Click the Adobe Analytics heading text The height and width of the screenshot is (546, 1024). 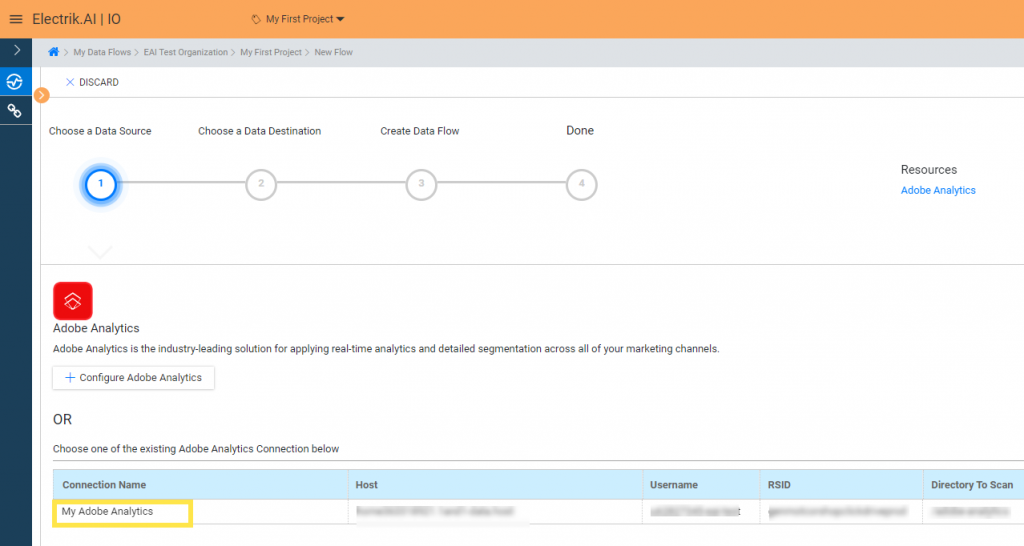tap(96, 328)
